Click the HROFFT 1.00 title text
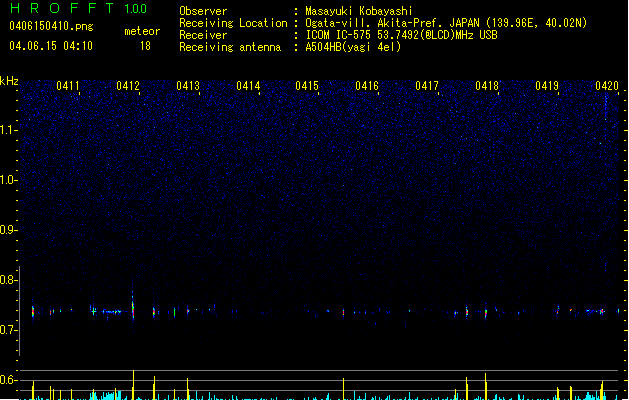 [78, 8]
